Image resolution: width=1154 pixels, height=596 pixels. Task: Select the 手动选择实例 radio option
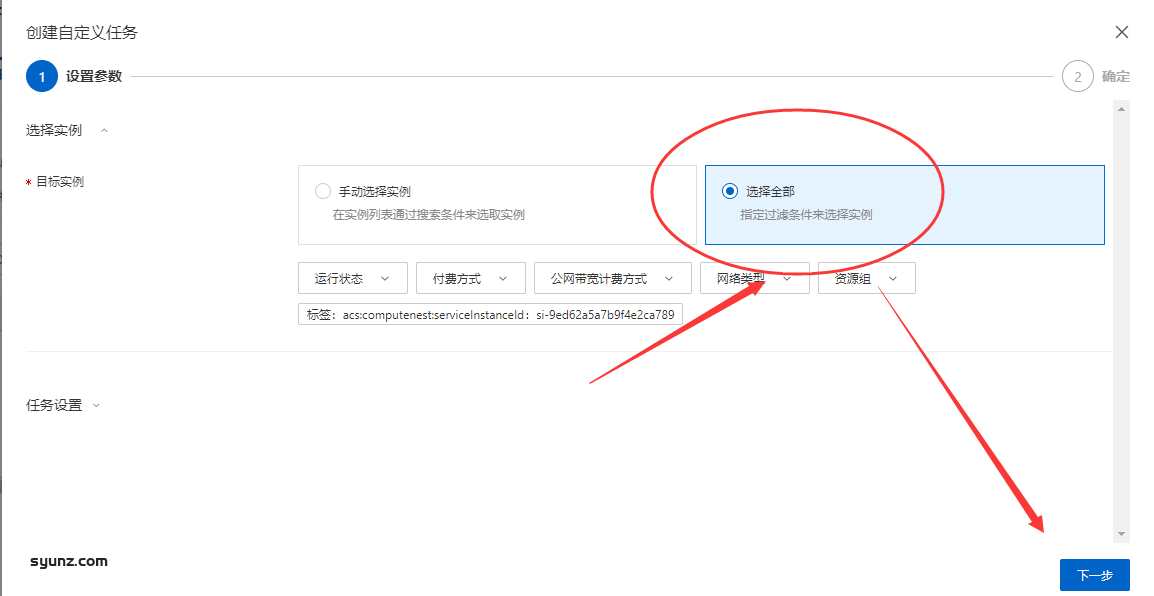322,191
